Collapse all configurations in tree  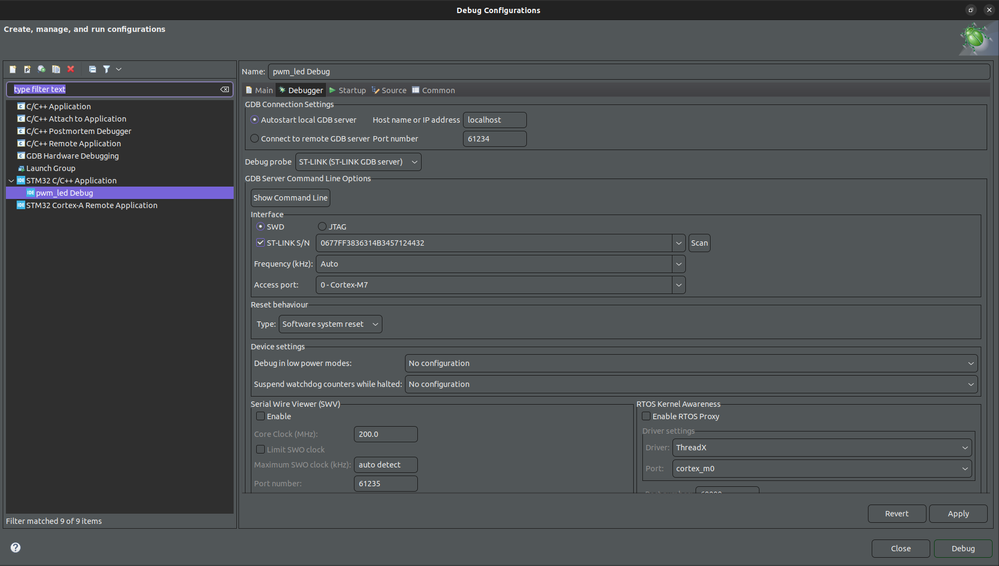(x=92, y=69)
